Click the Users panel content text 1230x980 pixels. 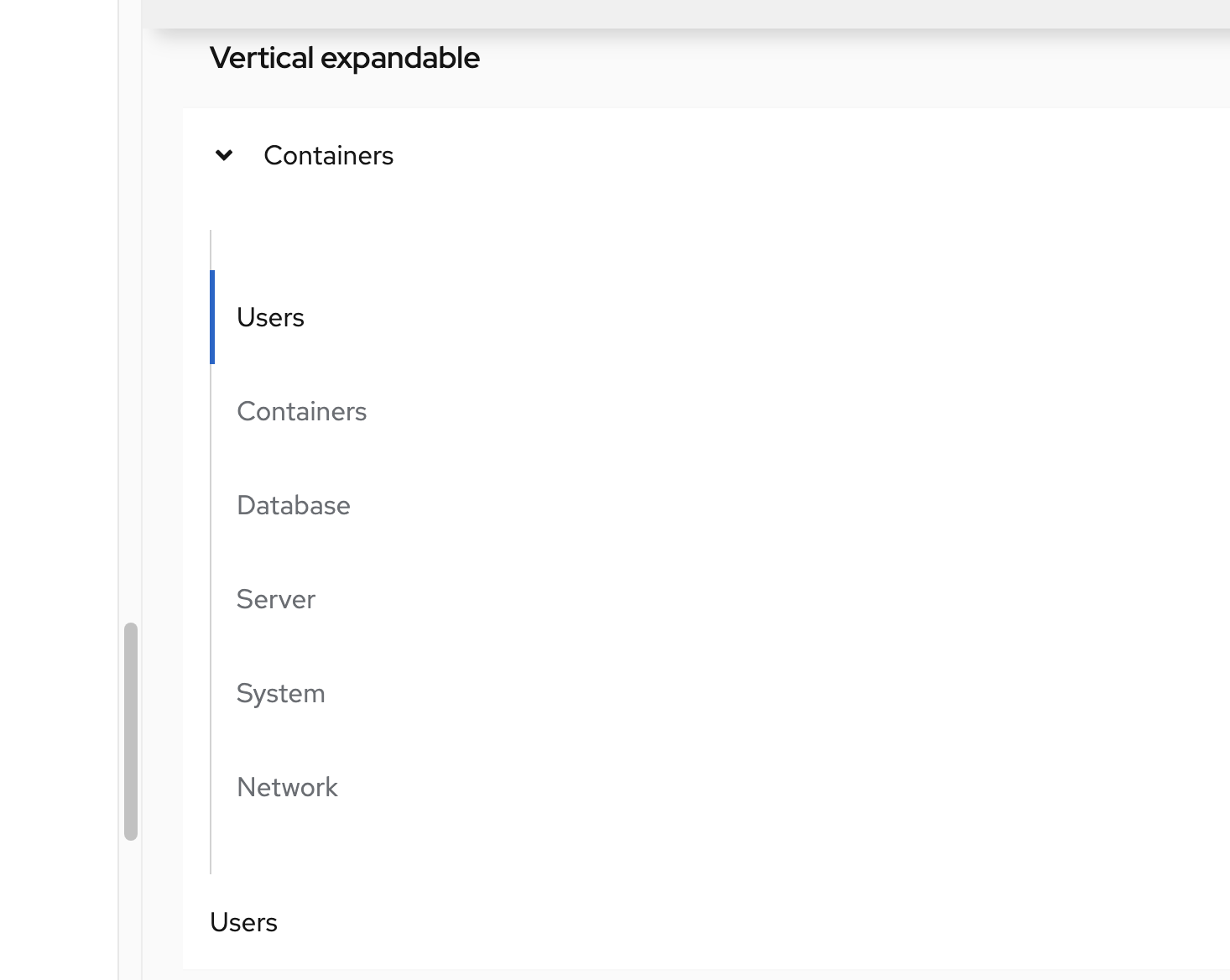(243, 922)
